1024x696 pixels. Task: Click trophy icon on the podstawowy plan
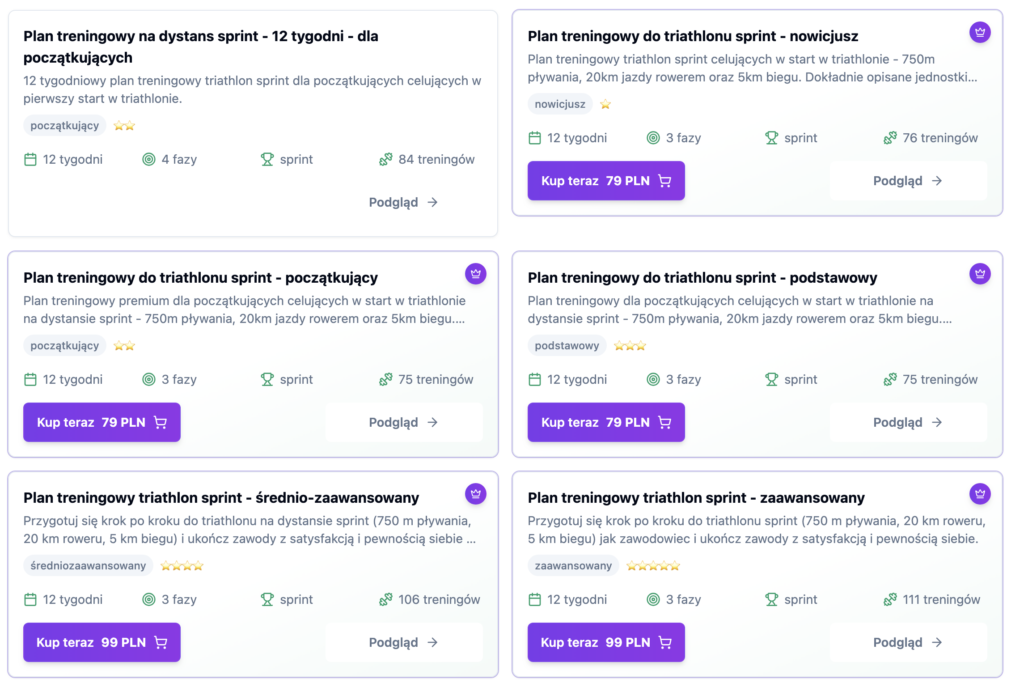(771, 380)
